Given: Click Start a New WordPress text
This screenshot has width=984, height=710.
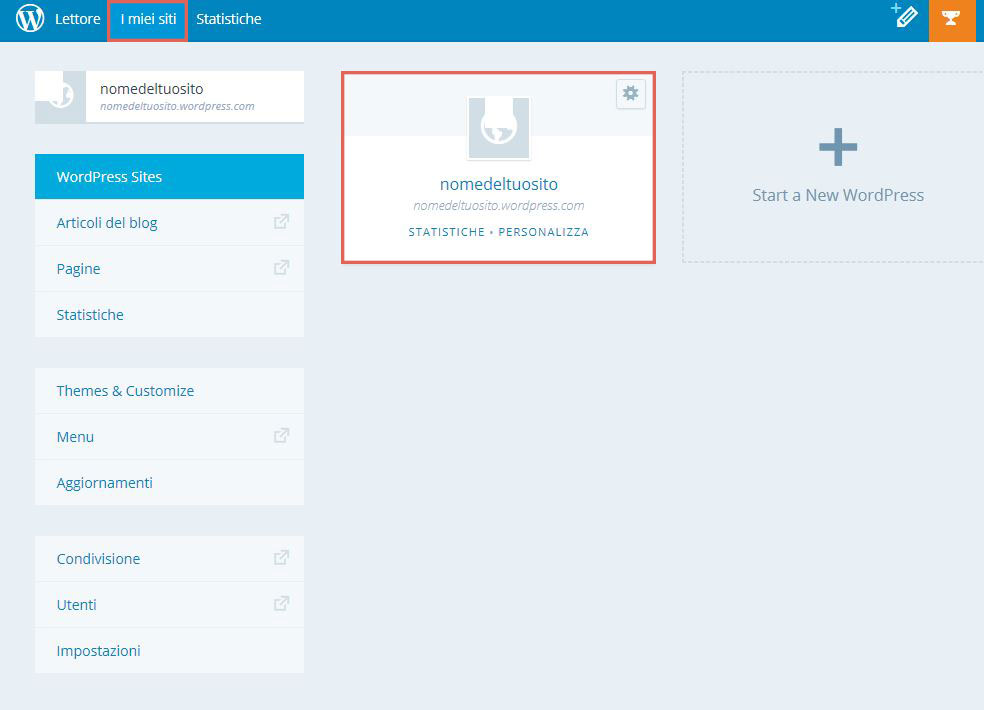Looking at the screenshot, I should pyautogui.click(x=838, y=195).
